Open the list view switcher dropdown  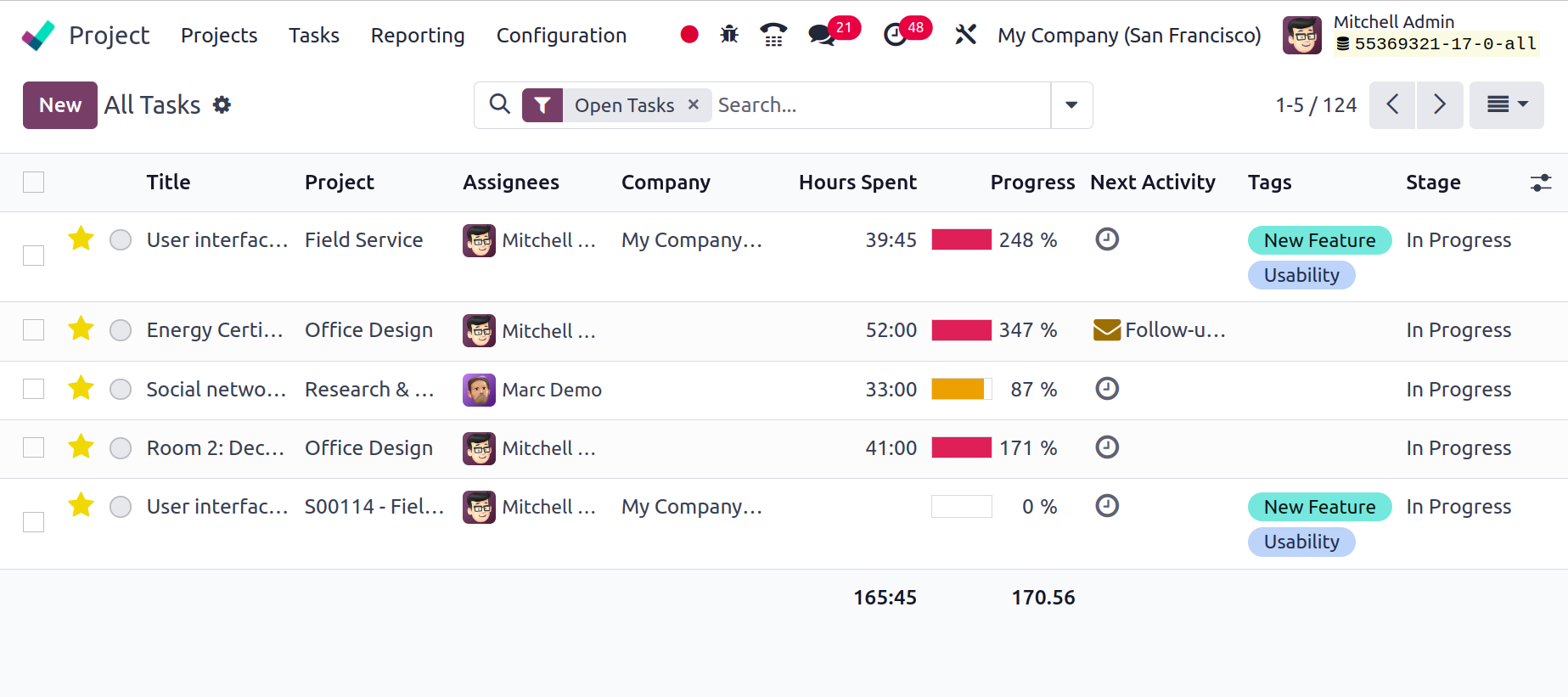(x=1507, y=105)
